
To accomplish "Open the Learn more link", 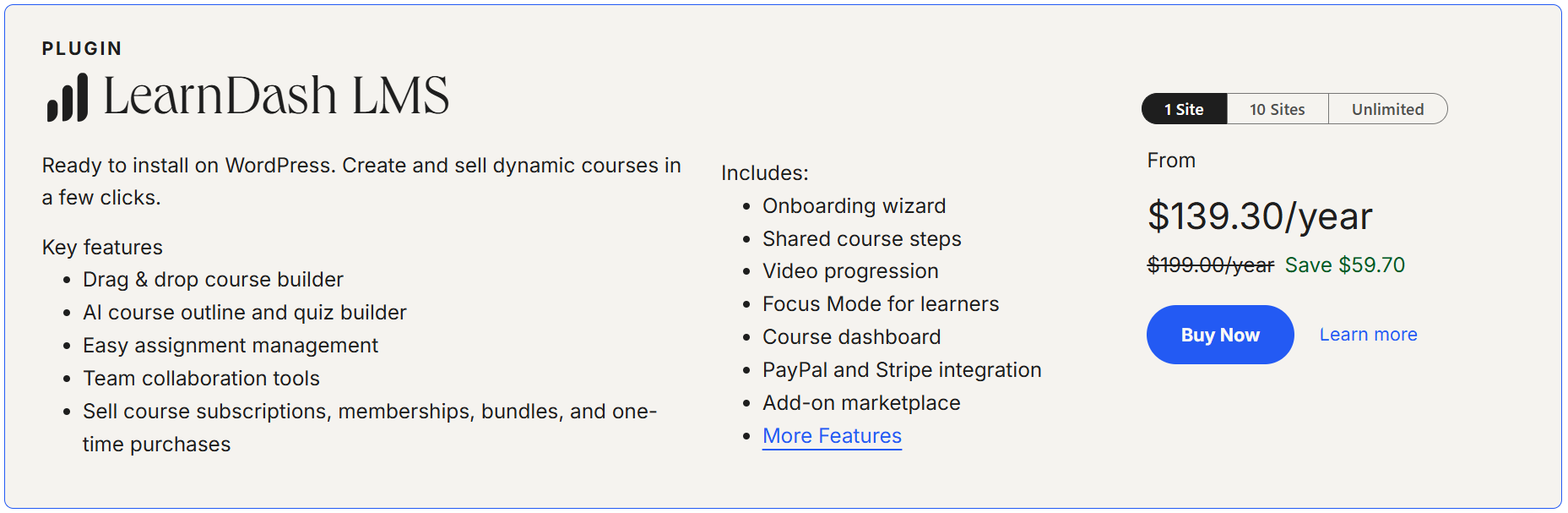I will (1368, 334).
